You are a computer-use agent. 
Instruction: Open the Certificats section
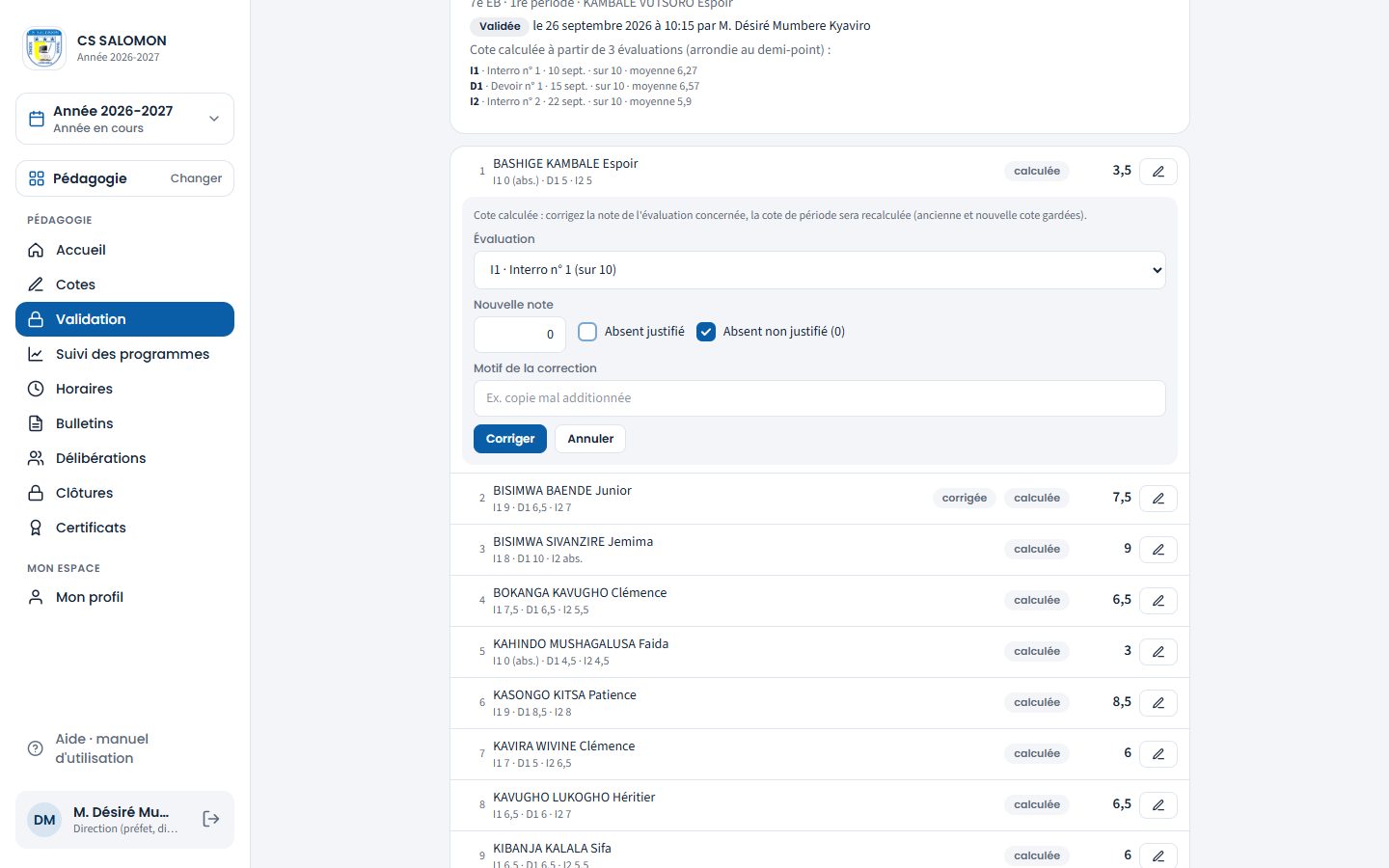(124, 528)
